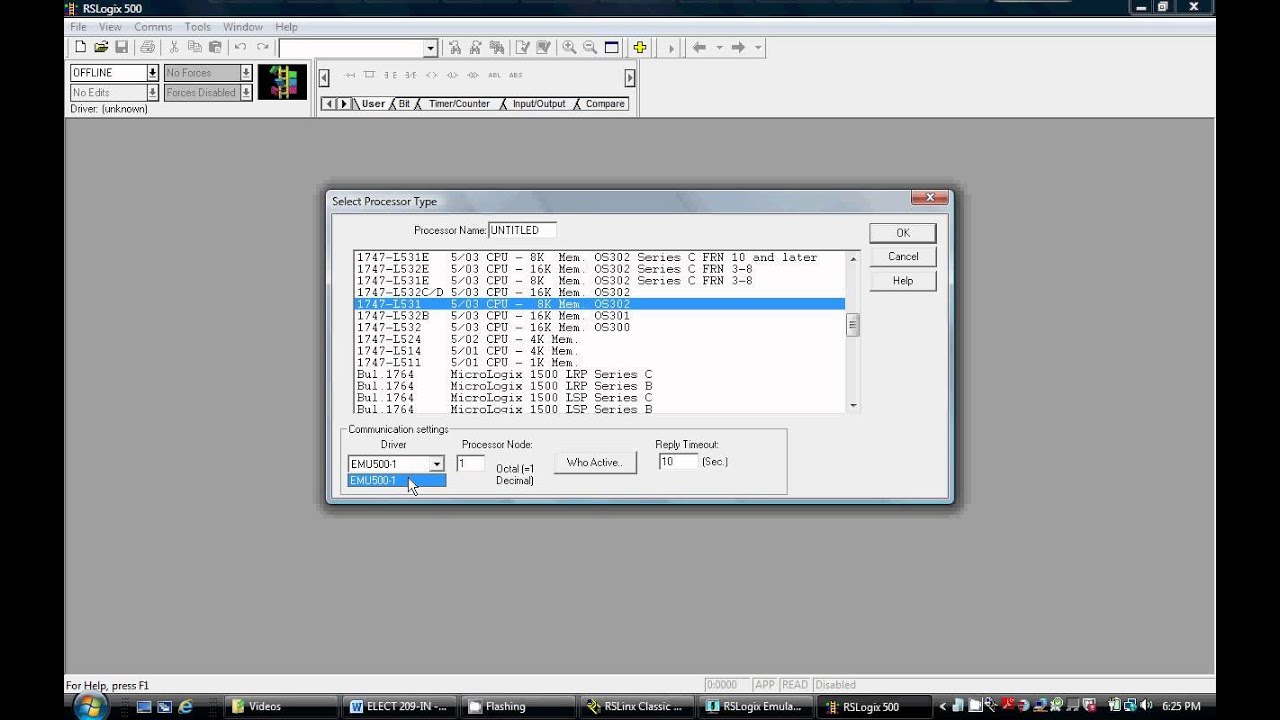
Task: Click the processor list scrollbar thumb
Action: coord(853,324)
